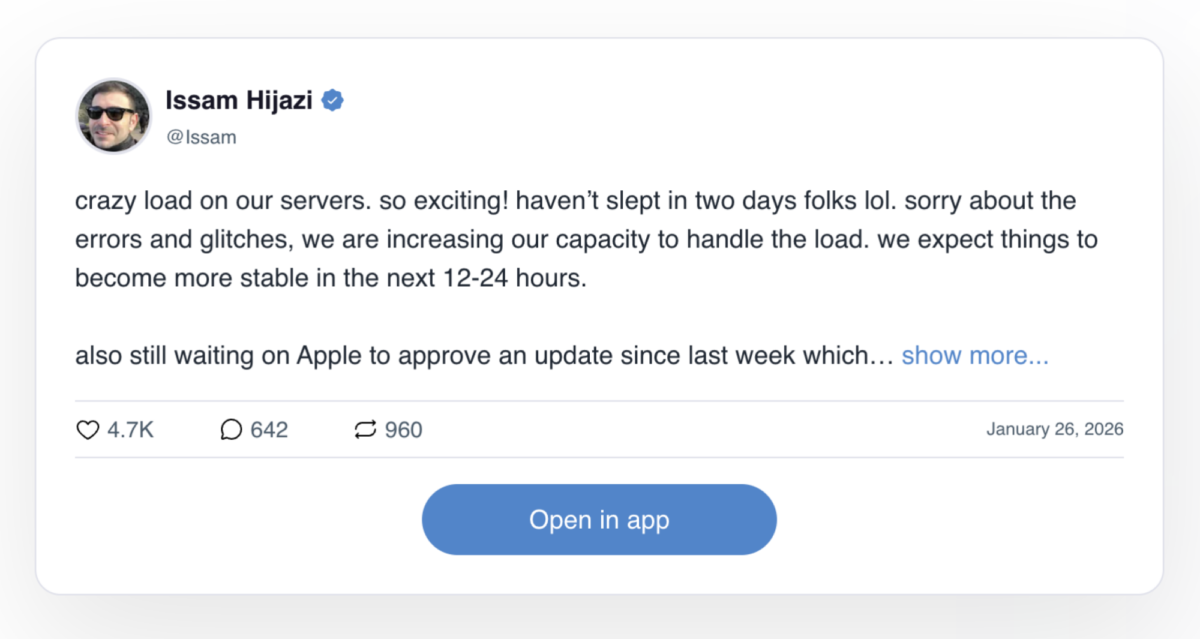Repost using the repost arrows icon

(365, 430)
